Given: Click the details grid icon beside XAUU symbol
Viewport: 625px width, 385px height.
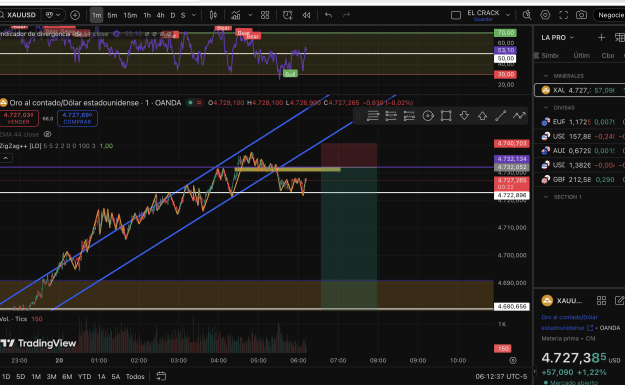Looking at the screenshot, I should pos(601,301).
